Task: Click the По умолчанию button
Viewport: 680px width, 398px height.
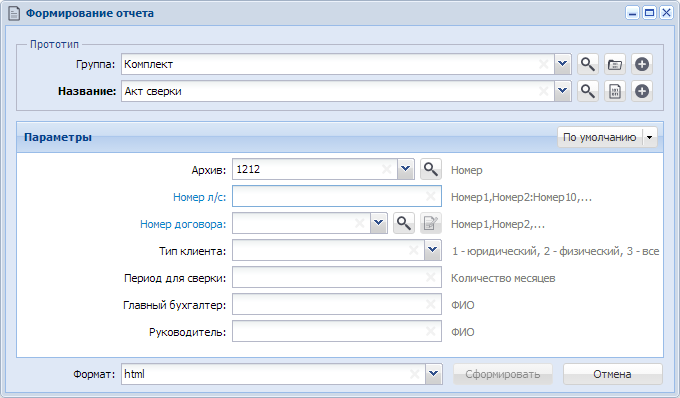Action: pos(600,137)
